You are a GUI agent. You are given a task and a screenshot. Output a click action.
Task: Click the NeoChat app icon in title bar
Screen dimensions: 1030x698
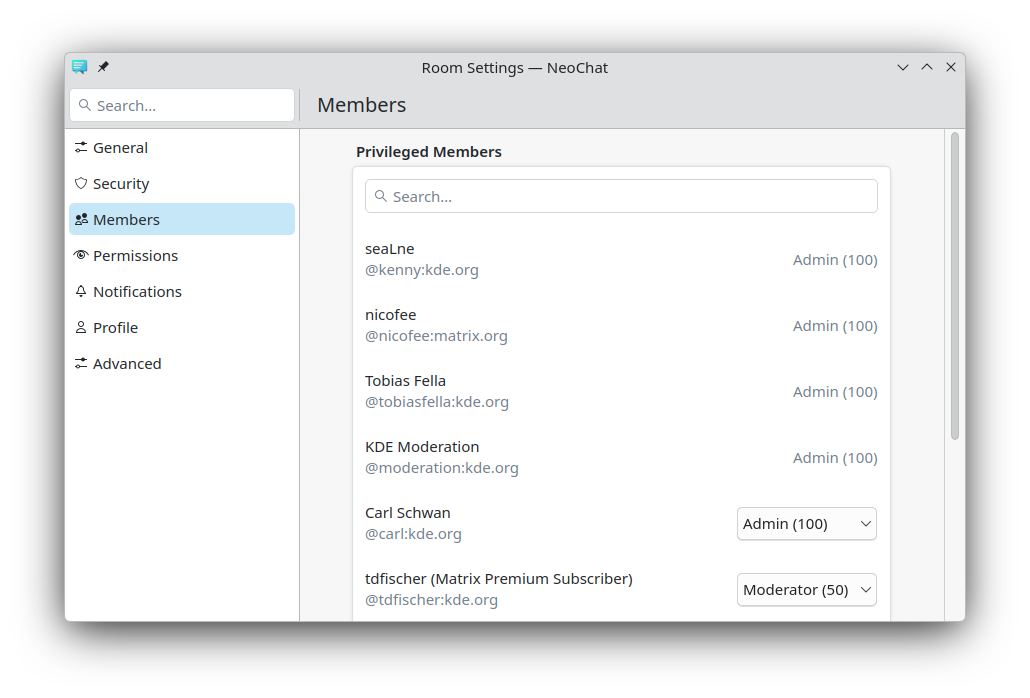click(x=80, y=67)
